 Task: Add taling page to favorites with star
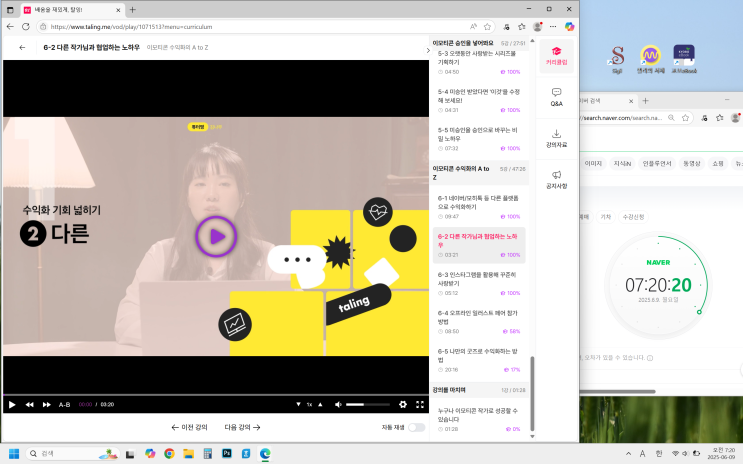tap(487, 27)
